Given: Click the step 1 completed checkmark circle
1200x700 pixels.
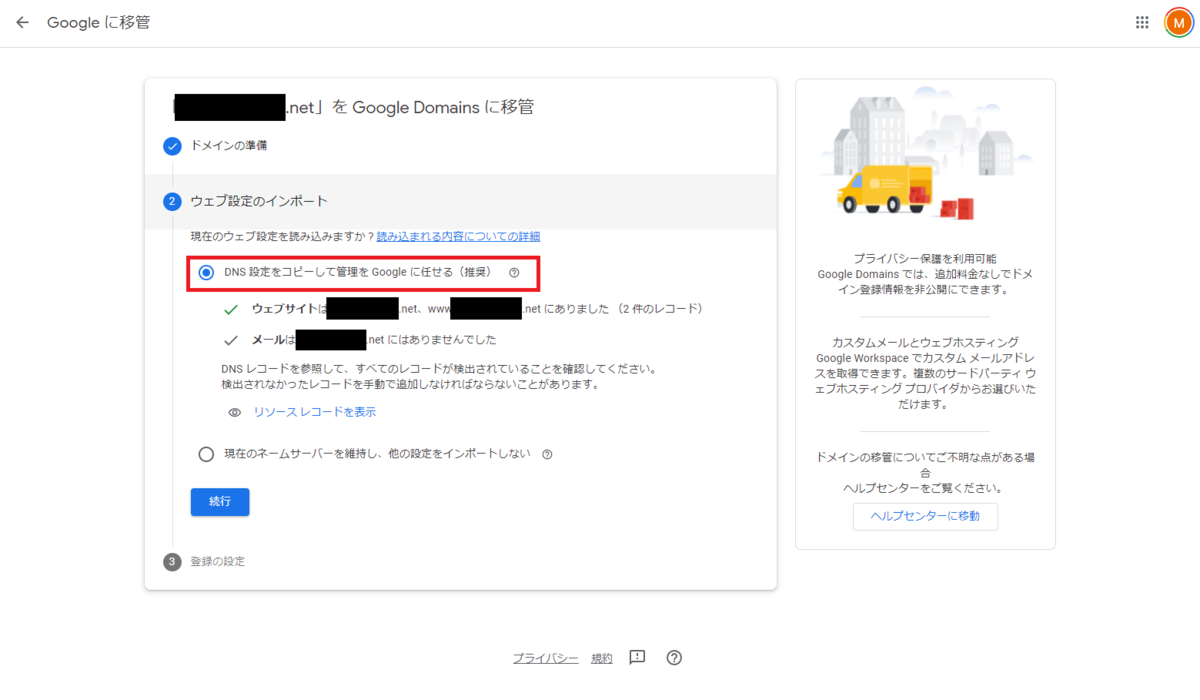Looking at the screenshot, I should 172,146.
